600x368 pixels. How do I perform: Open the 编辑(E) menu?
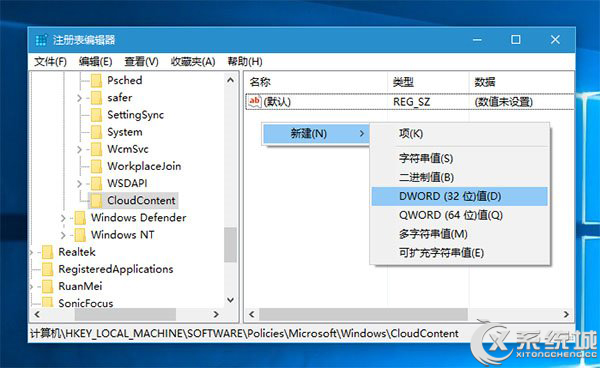click(x=95, y=62)
